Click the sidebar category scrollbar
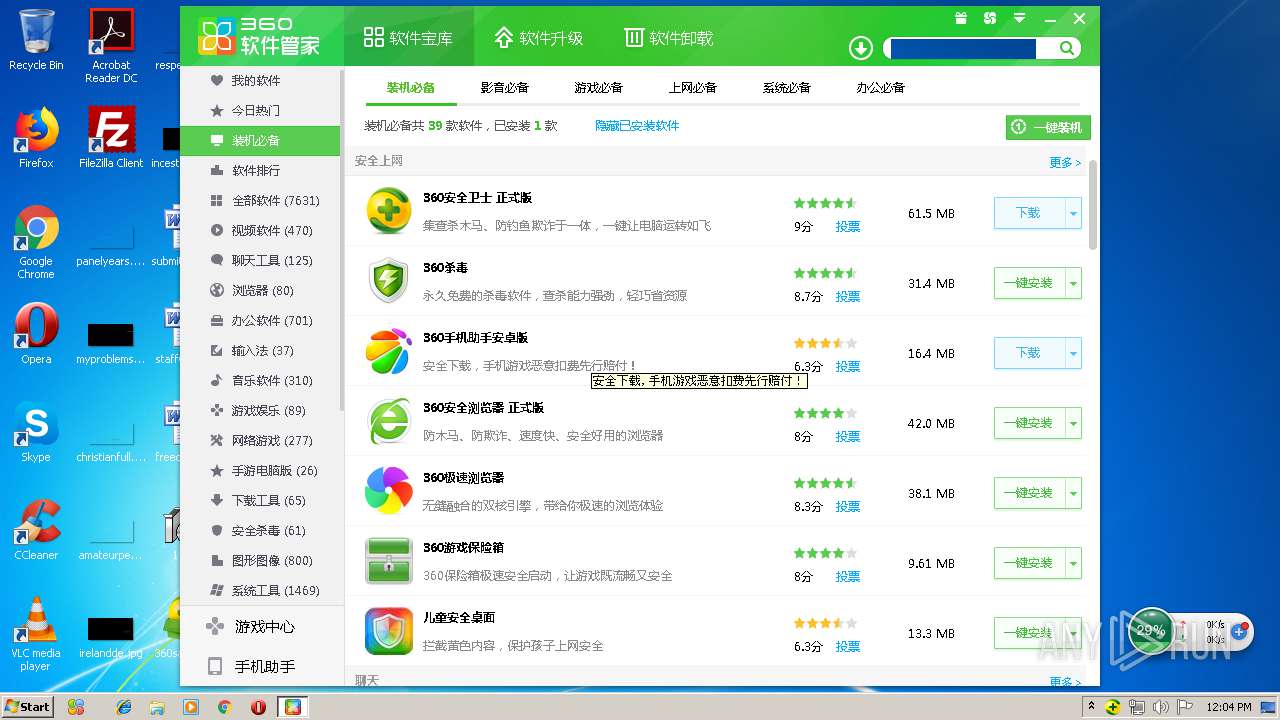This screenshot has width=1280, height=720. pos(342,240)
